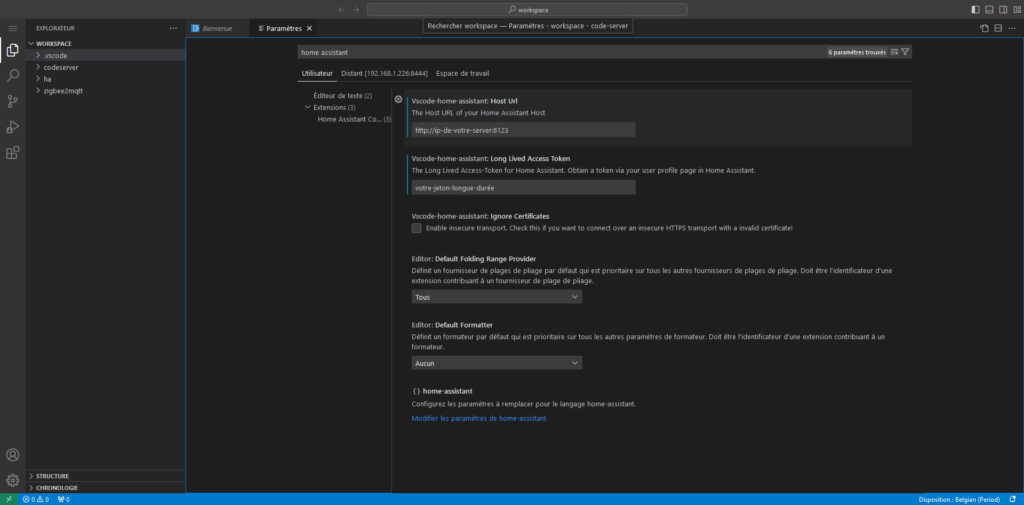This screenshot has height=505, width=1024.
Task: Open the editor More Actions ellipsis
Action: 1012,28
